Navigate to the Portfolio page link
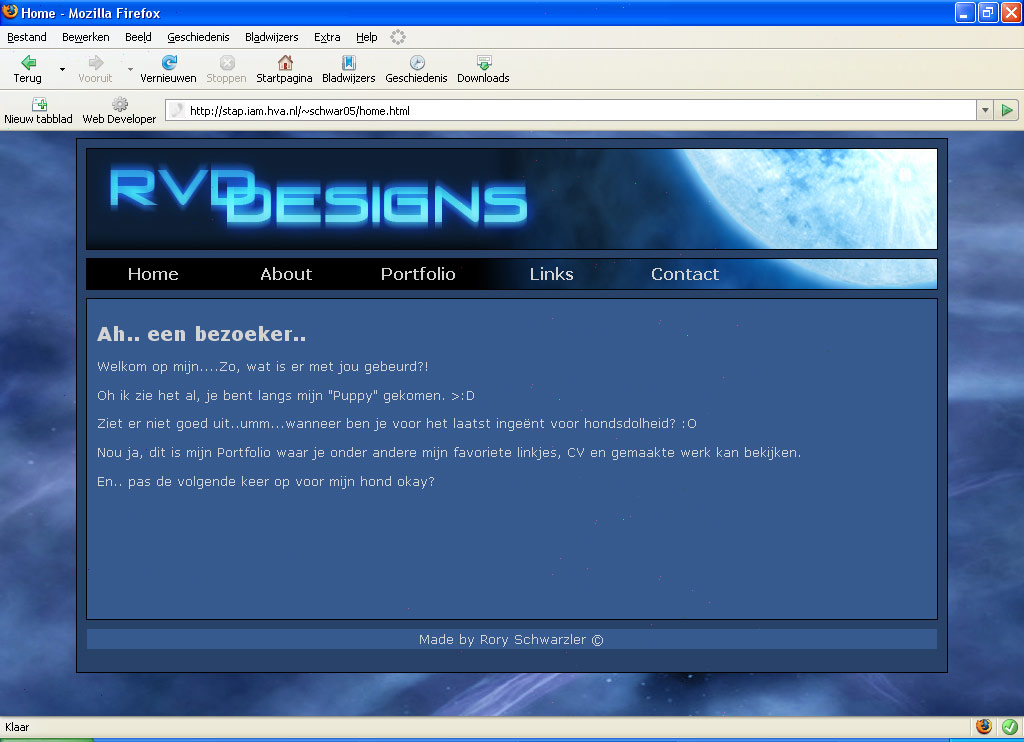The image size is (1024, 742). 418,274
